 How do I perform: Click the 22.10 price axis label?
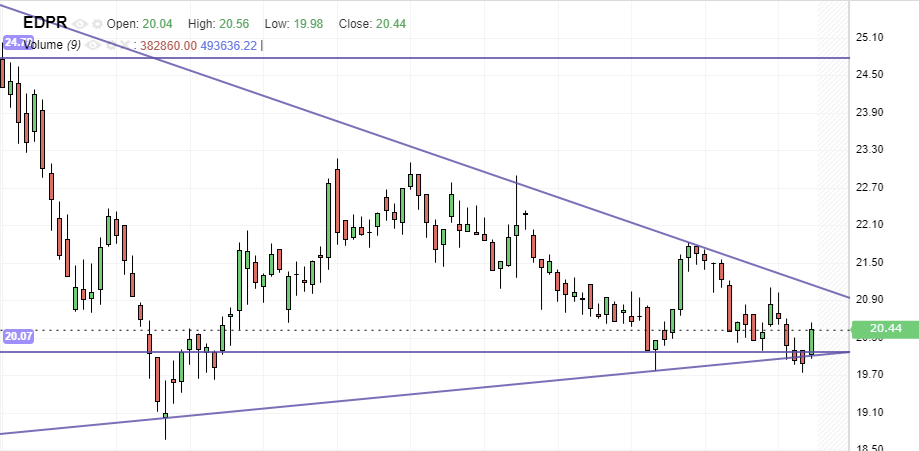pos(870,225)
